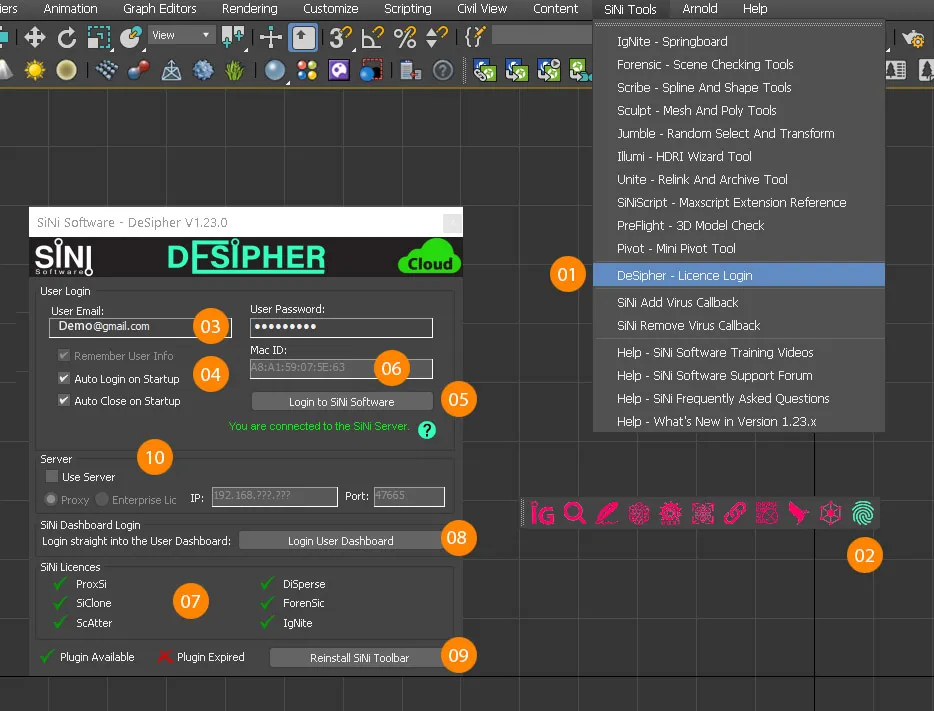Click the IgNite IG icon in SiNi toolbar
Viewport: 934px width, 711px height.
point(542,513)
